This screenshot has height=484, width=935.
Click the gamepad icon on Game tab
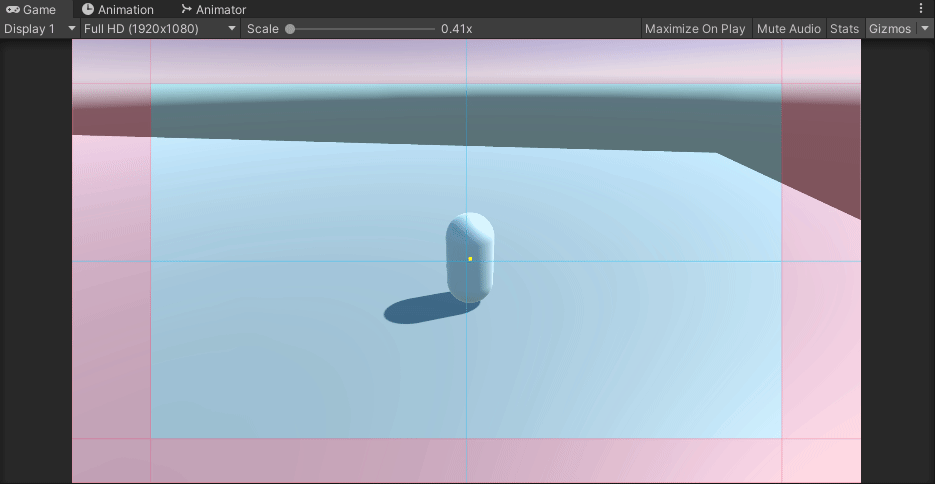tap(13, 10)
